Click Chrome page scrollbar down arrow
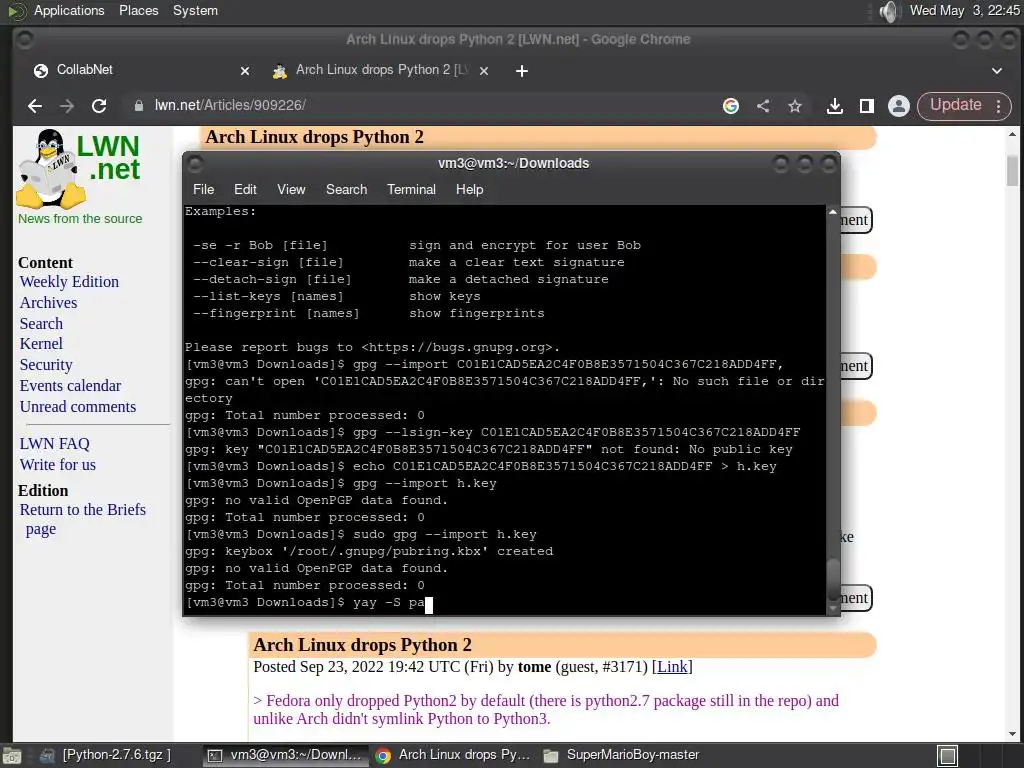1024x768 pixels. pyautogui.click(x=1012, y=734)
